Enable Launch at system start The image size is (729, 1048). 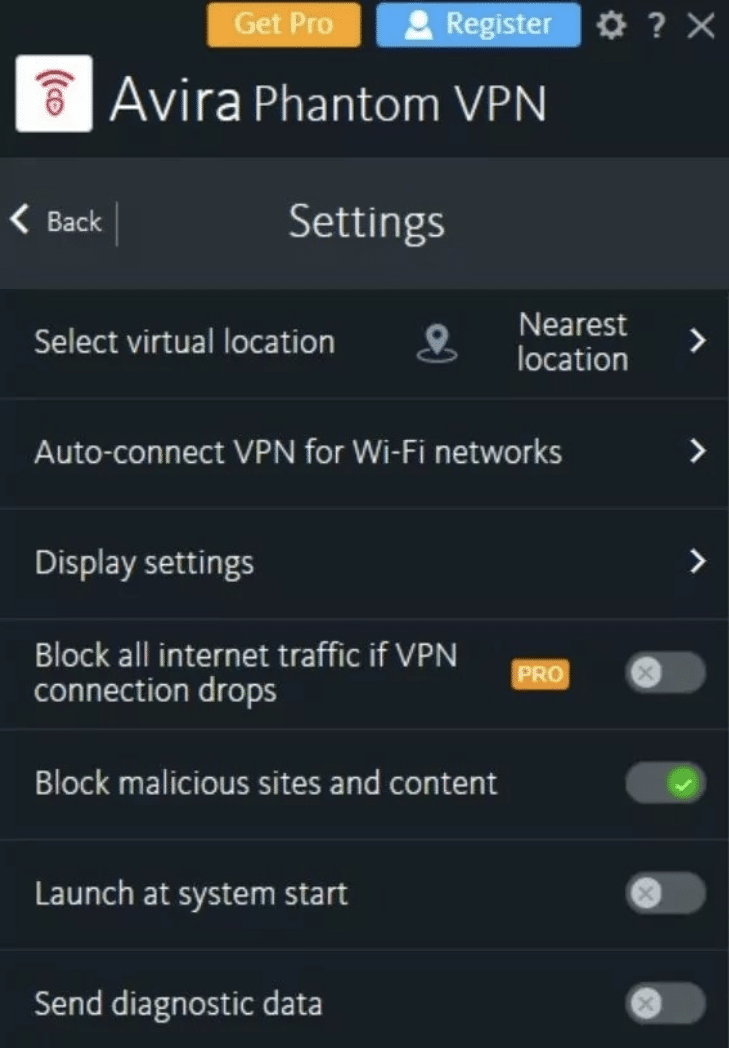point(666,893)
